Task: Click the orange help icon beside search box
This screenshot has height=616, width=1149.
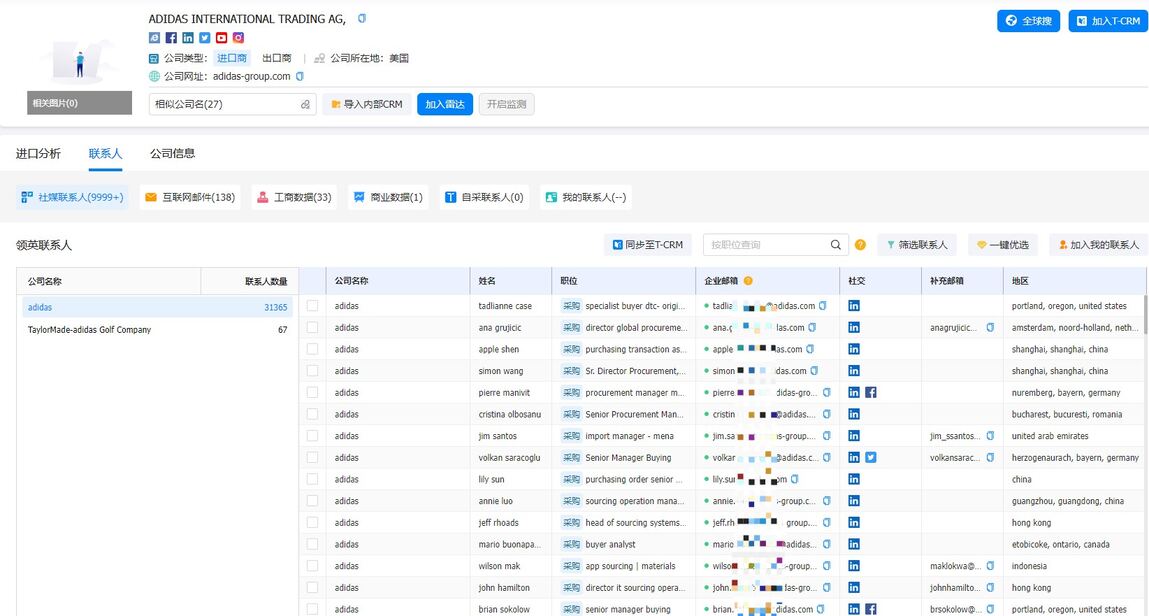Action: 860,245
